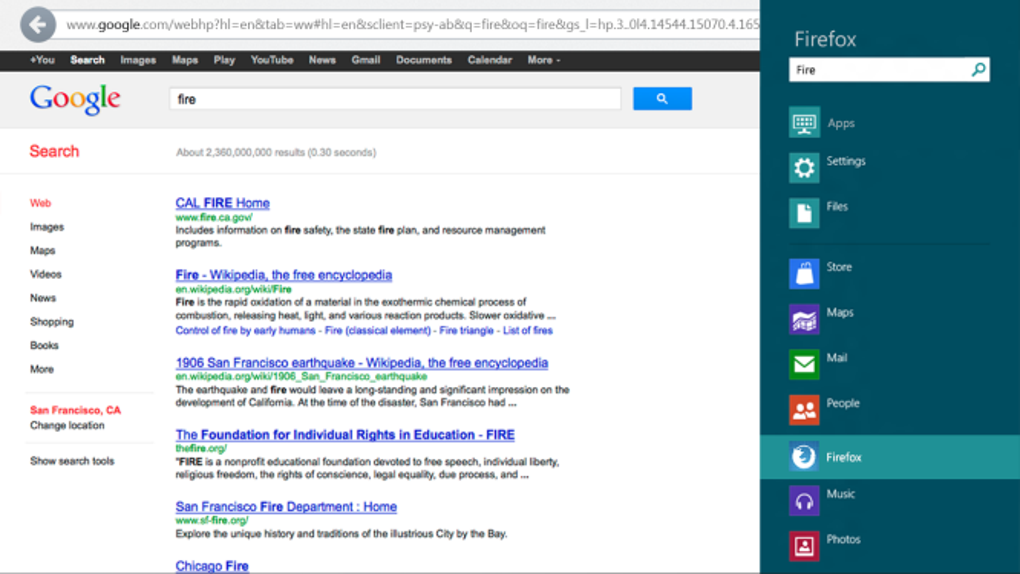The height and width of the screenshot is (574, 1020).
Task: Open 1906 San Francisco earthquake result
Action: 362,362
